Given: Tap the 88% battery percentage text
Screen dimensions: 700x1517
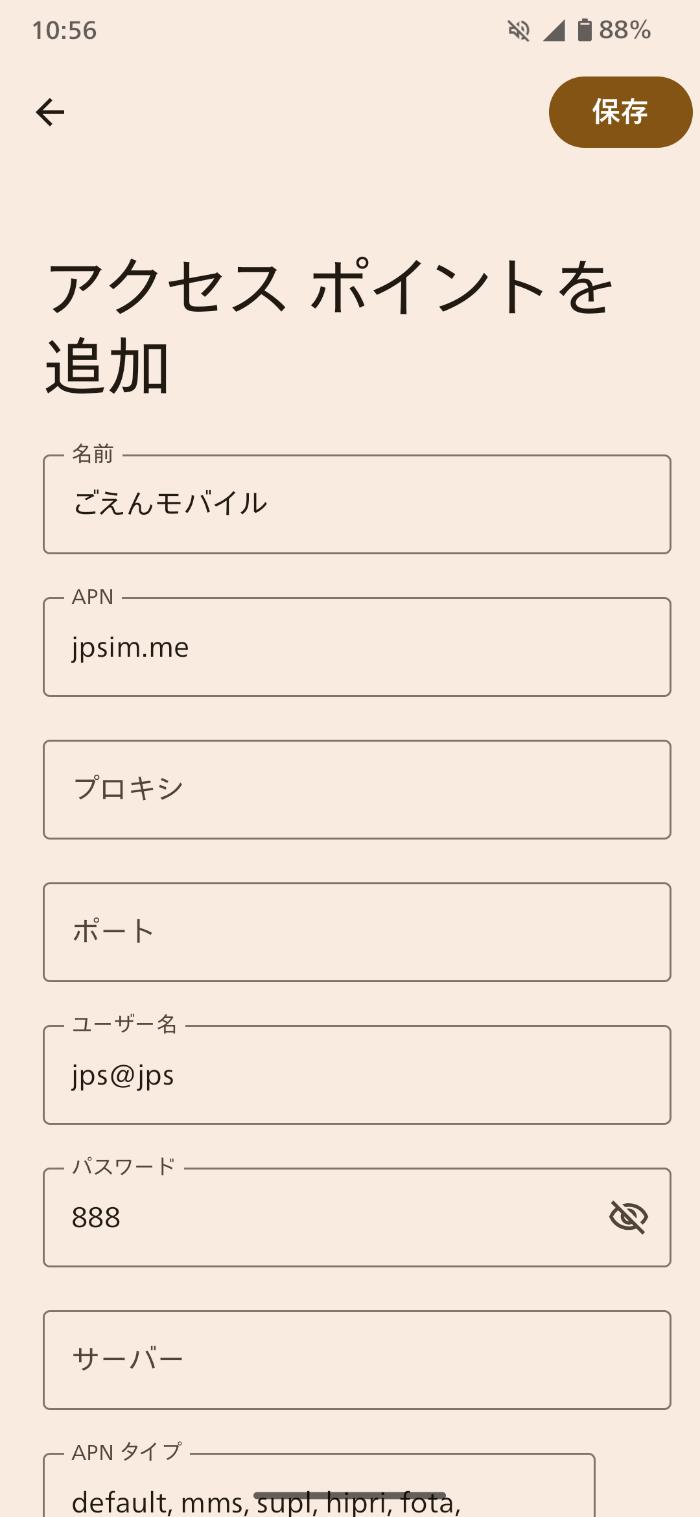Looking at the screenshot, I should 625,31.
